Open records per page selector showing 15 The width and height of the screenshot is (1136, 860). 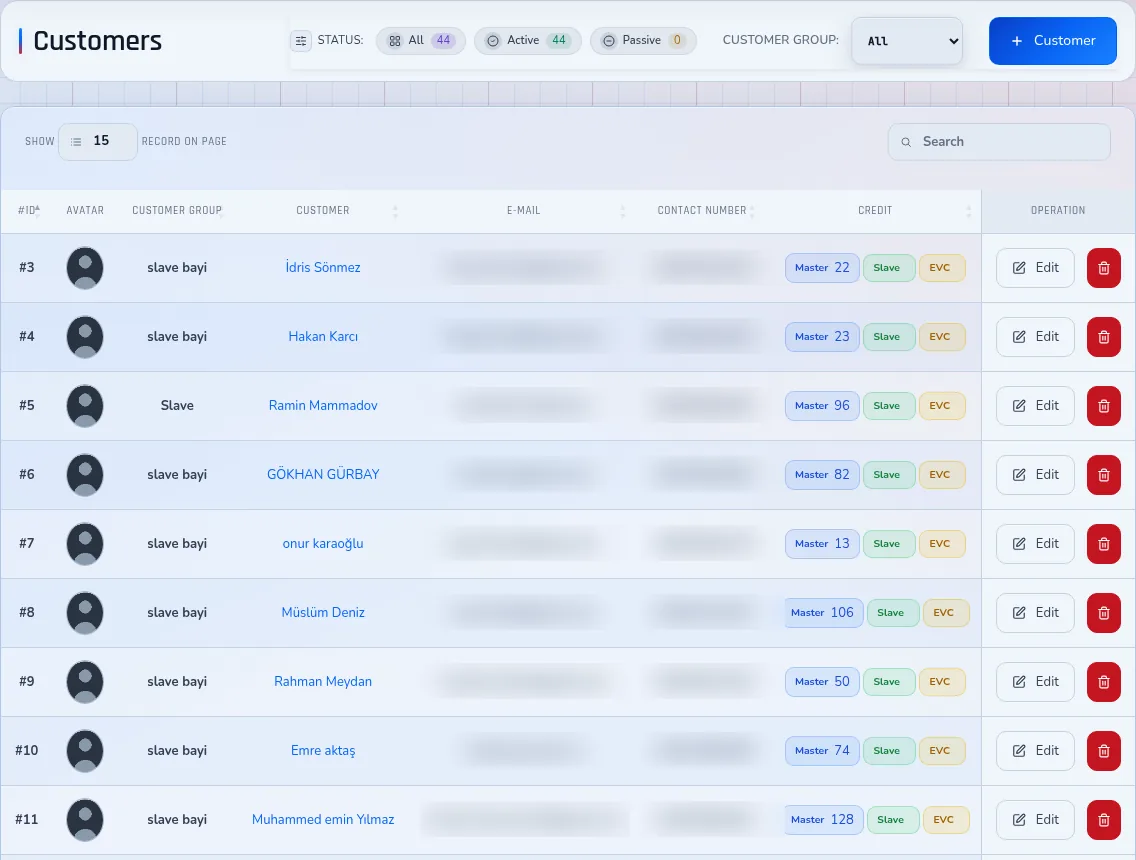[x=98, y=141]
